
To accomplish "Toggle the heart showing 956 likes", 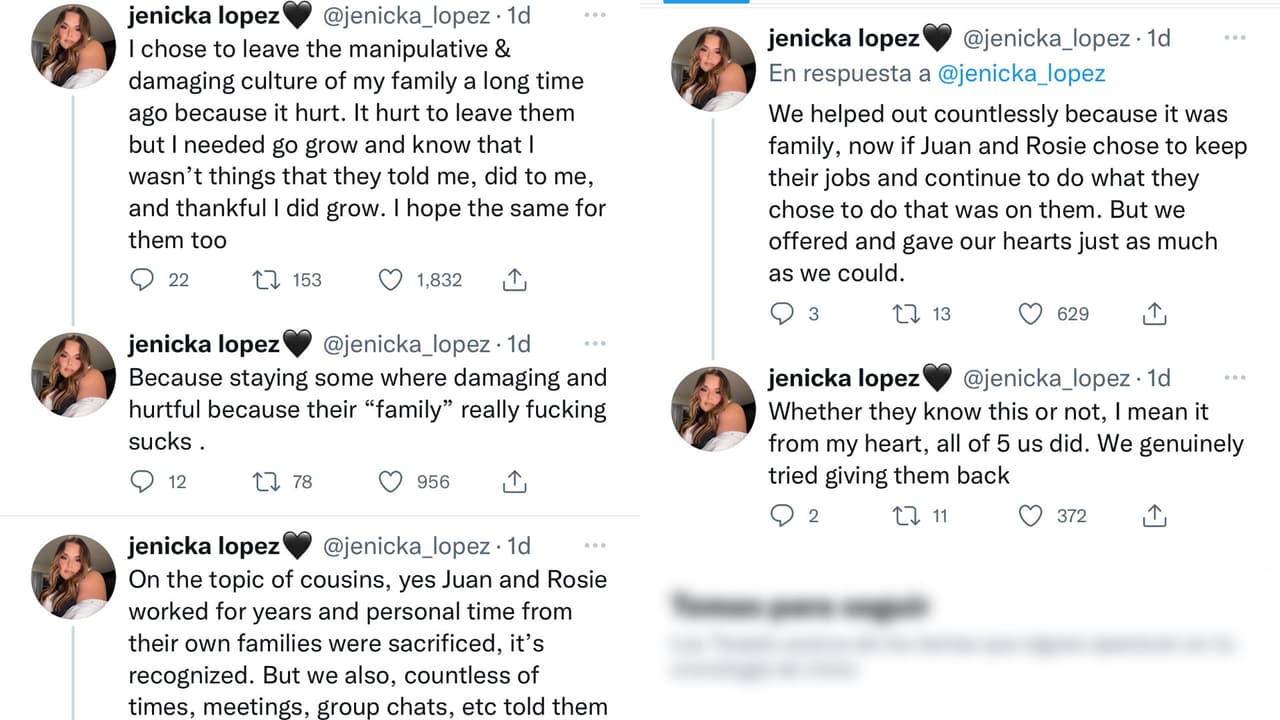I will (x=390, y=482).
